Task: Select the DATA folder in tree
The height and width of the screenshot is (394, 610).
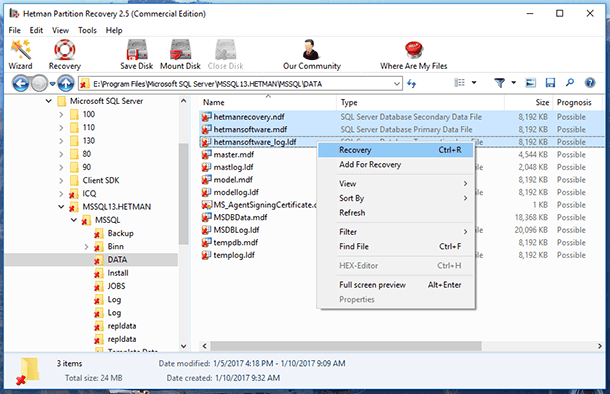Action: [117, 260]
